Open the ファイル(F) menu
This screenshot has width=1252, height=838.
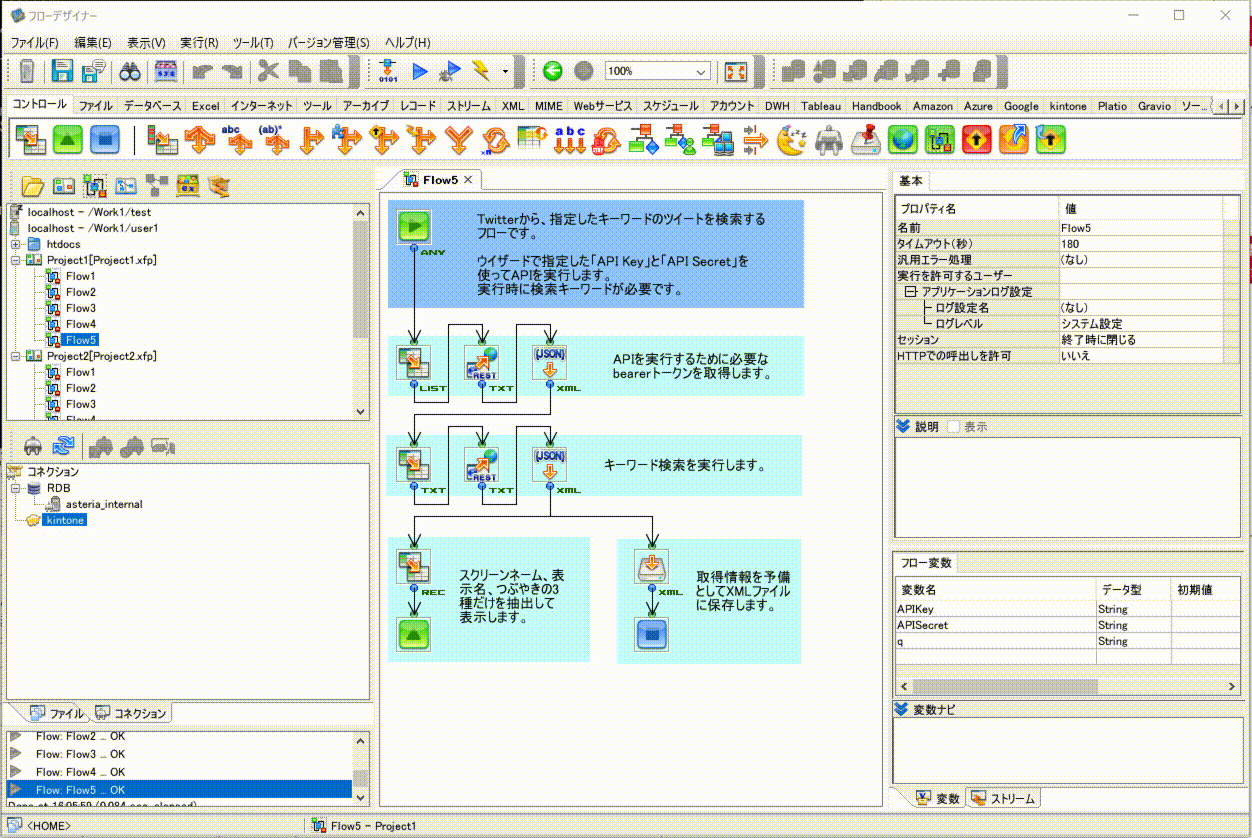coord(34,43)
